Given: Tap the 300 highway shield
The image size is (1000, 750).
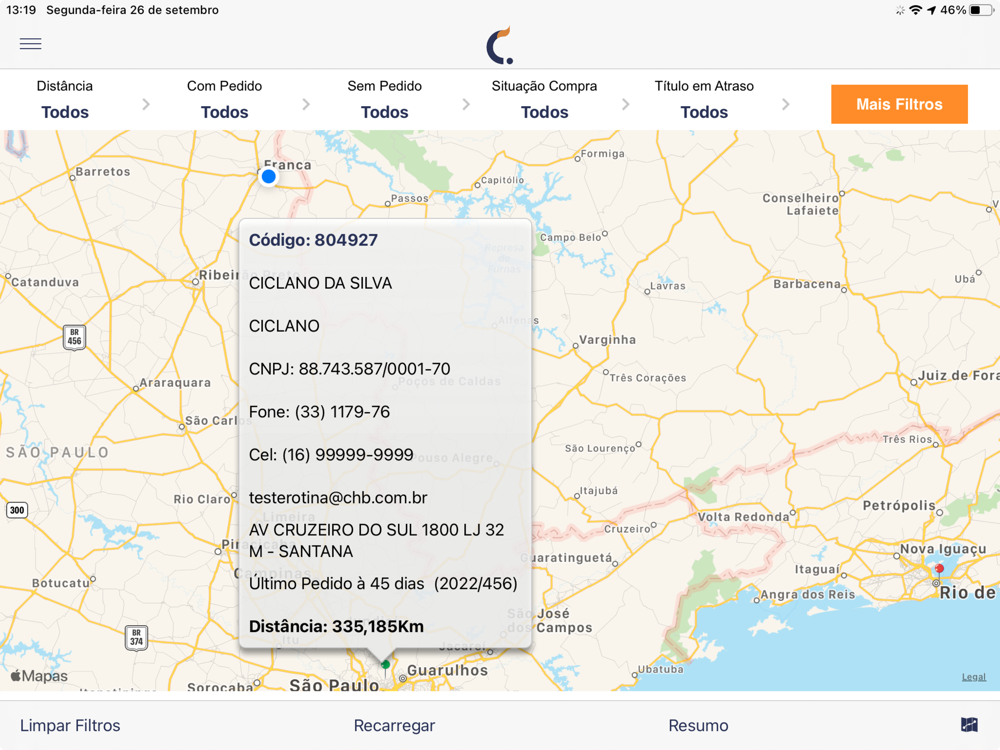Looking at the screenshot, I should coord(17,510).
